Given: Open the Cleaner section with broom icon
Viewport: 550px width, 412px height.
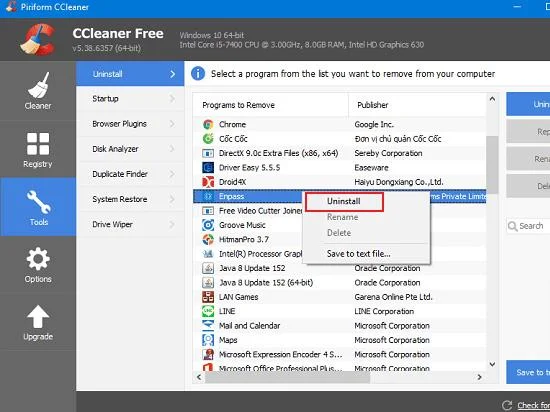Looking at the screenshot, I should coord(38,85).
